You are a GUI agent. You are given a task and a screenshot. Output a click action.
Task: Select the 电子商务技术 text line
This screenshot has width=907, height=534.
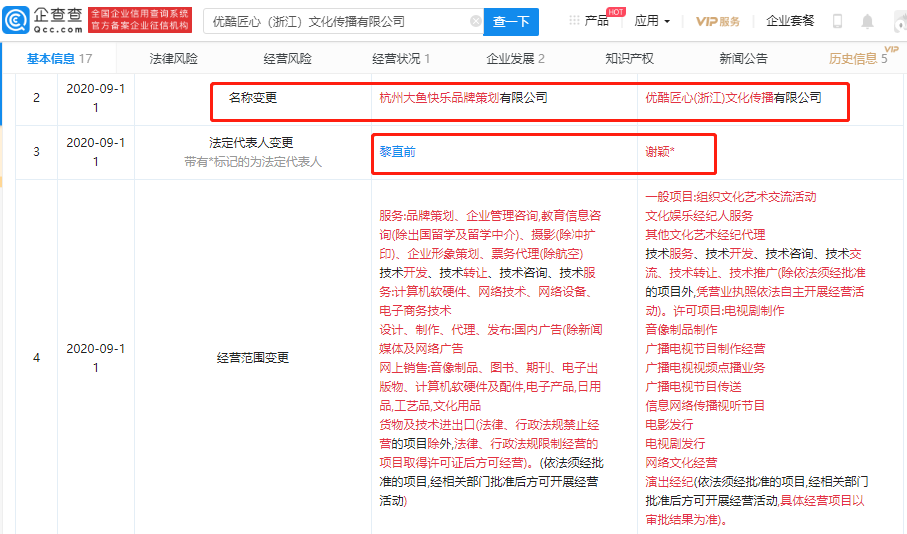pos(415,310)
